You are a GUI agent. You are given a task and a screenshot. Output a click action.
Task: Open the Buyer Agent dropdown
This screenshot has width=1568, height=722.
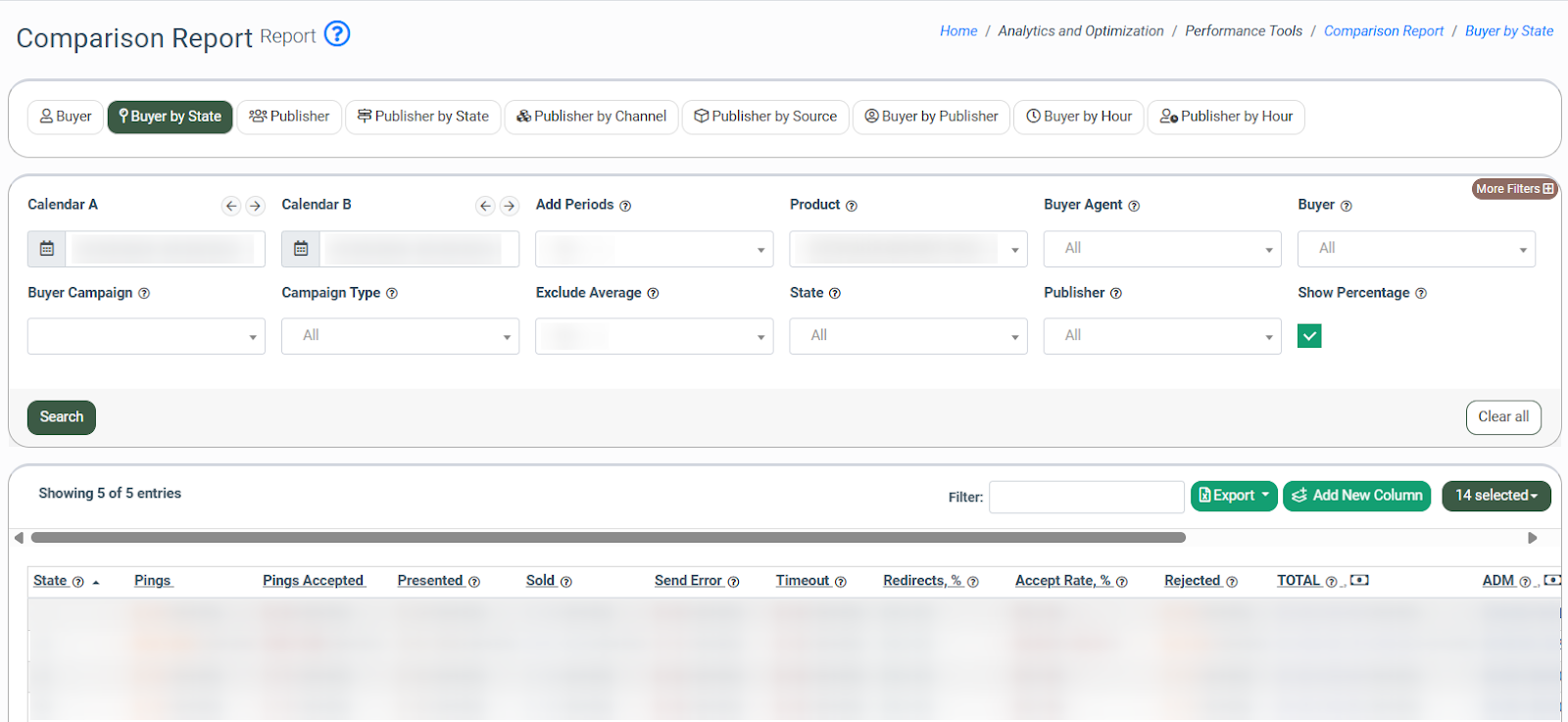(1162, 249)
